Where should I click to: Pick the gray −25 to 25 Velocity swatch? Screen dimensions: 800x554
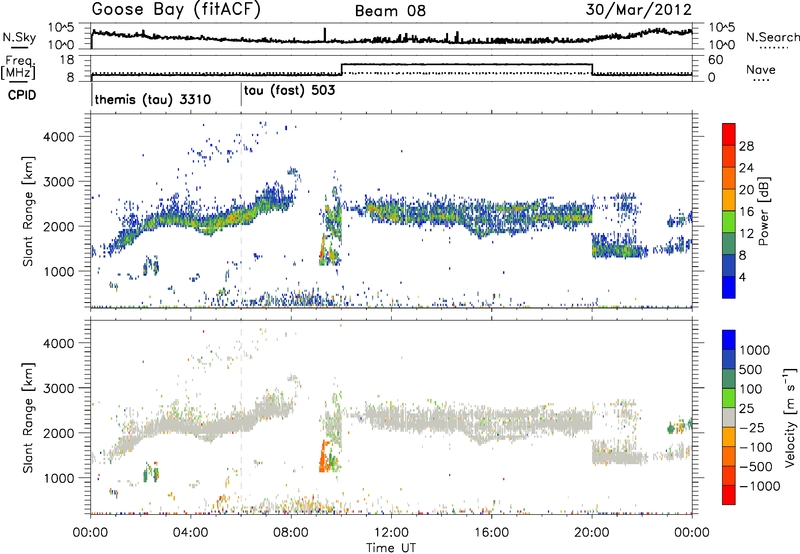729,417
